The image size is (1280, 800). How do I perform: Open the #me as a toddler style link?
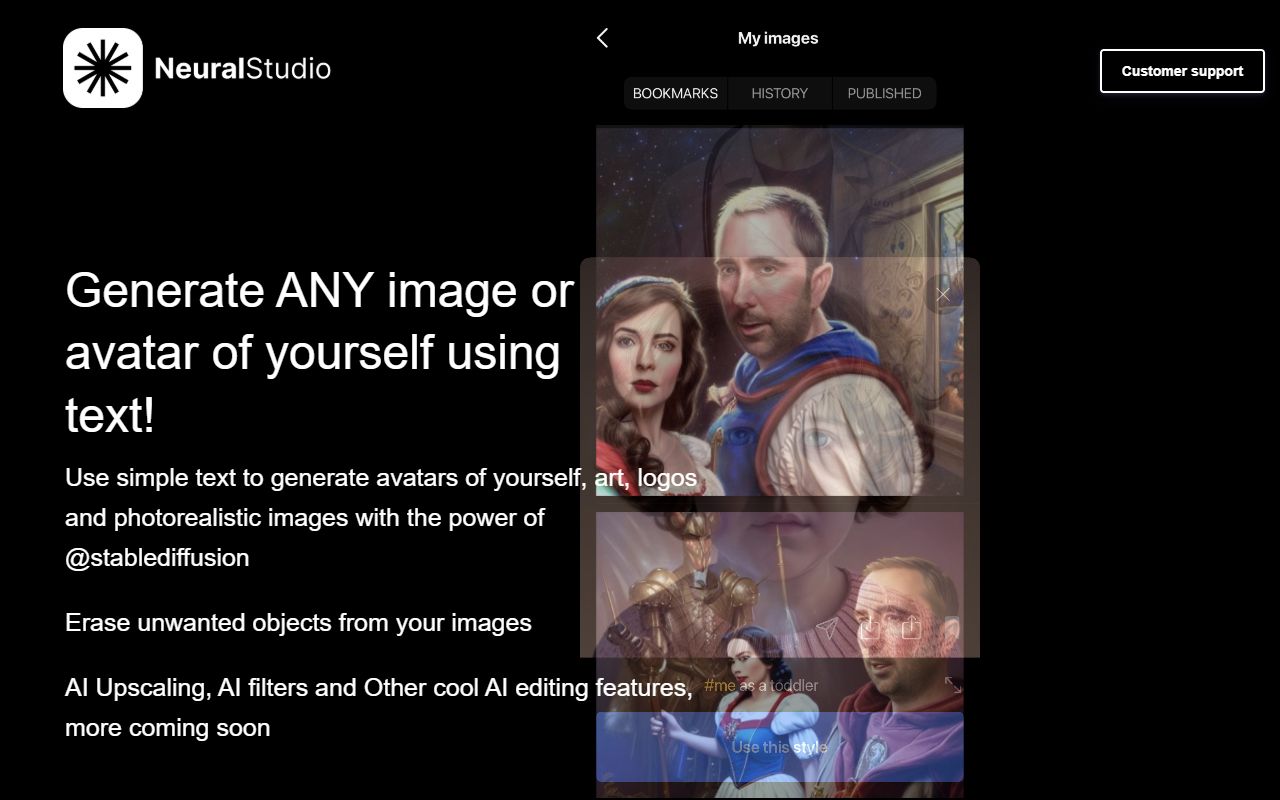pyautogui.click(x=762, y=685)
